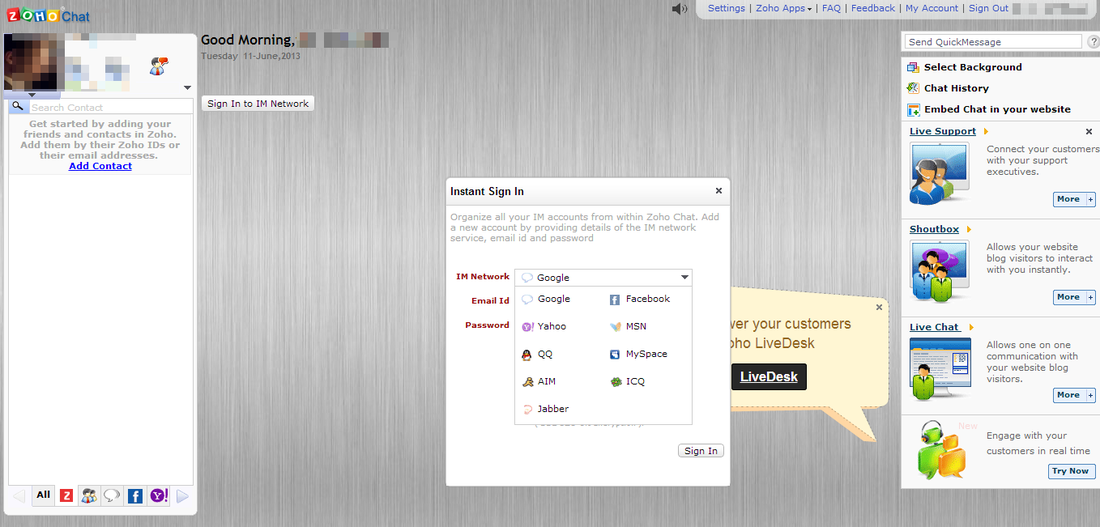The height and width of the screenshot is (527, 1100).
Task: Open the FAQ link
Action: 831,8
